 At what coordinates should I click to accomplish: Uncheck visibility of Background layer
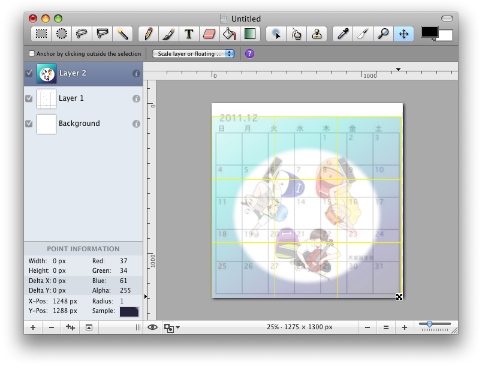[29, 124]
